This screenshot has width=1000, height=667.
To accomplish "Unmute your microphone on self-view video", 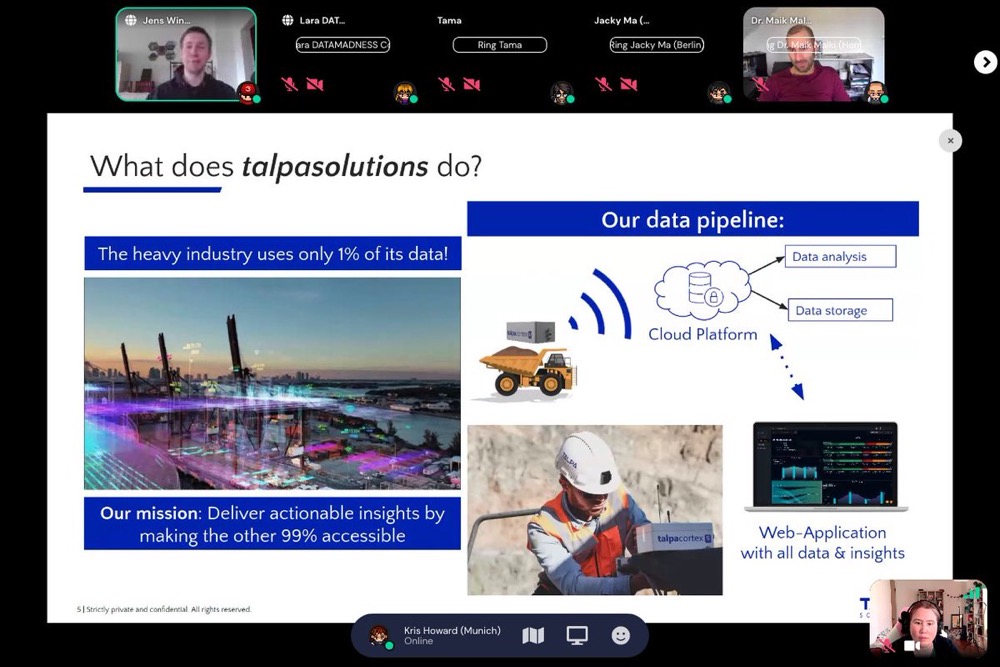I will tap(887, 647).
